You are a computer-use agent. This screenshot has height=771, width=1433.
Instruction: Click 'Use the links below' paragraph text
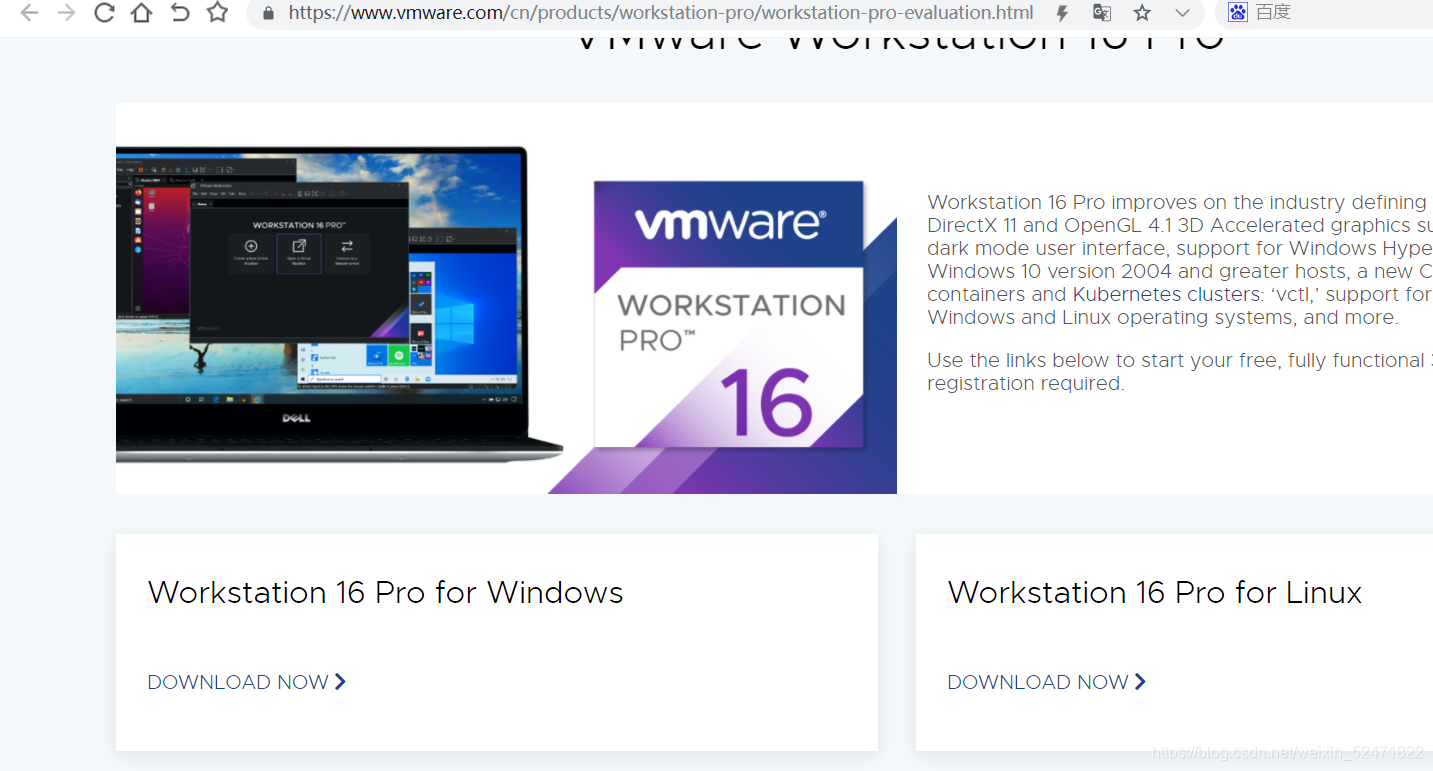pos(1179,372)
